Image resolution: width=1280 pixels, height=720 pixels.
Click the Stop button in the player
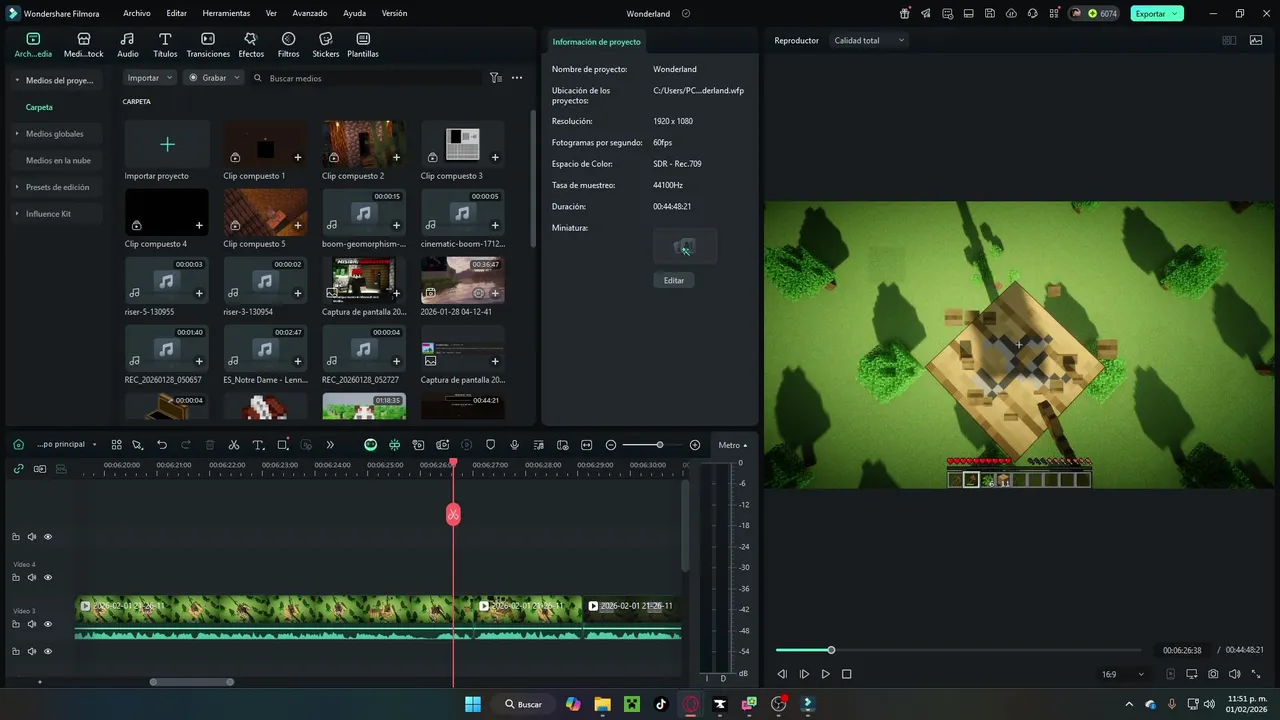[846, 674]
